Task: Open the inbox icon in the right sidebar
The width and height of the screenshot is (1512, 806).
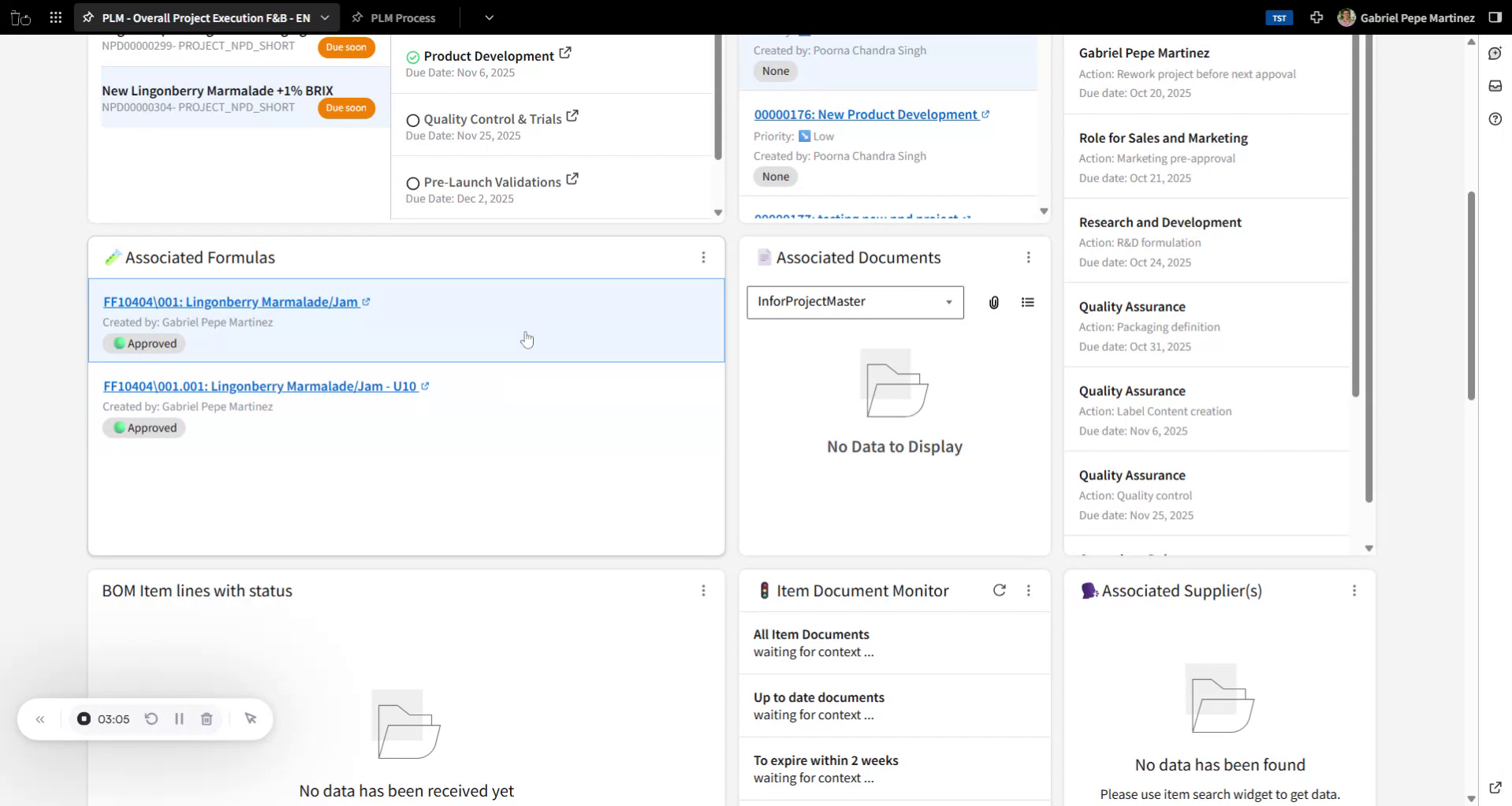Action: click(1495, 86)
